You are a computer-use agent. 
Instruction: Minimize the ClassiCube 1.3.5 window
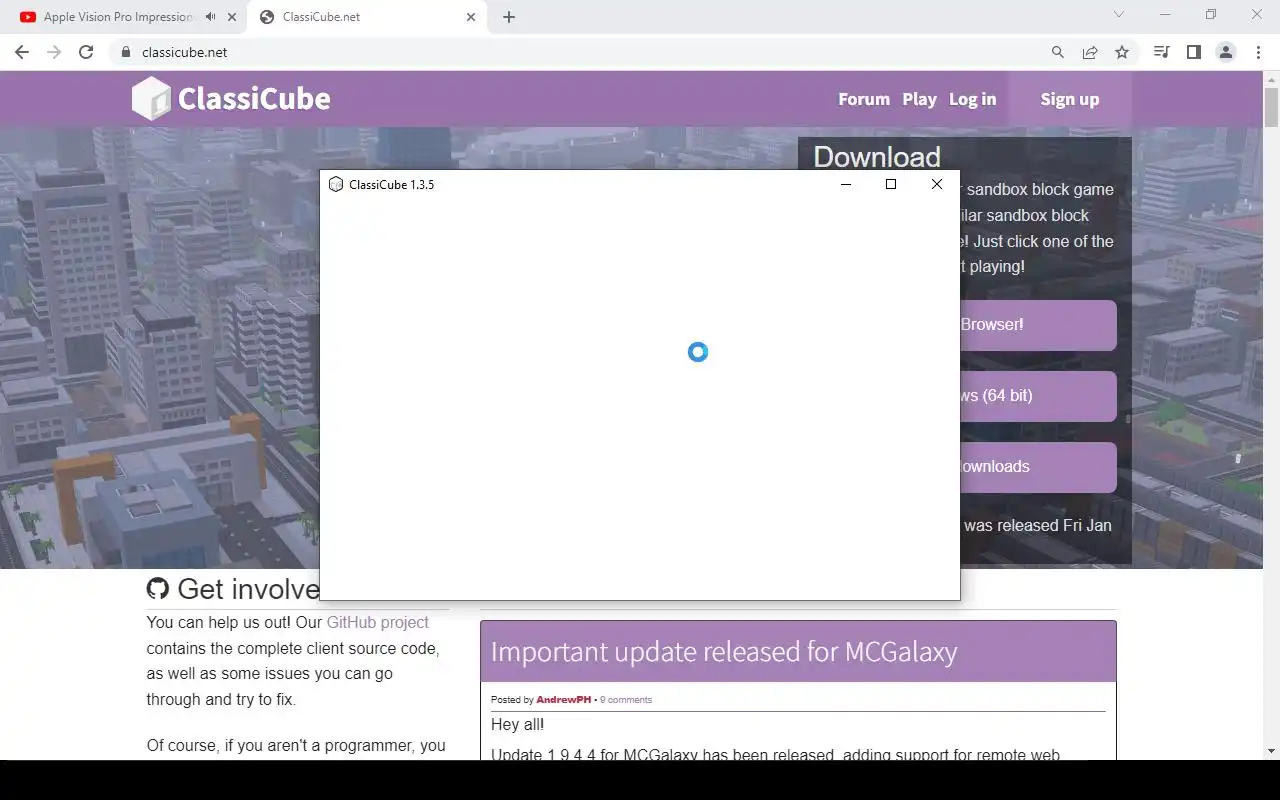[x=846, y=184]
